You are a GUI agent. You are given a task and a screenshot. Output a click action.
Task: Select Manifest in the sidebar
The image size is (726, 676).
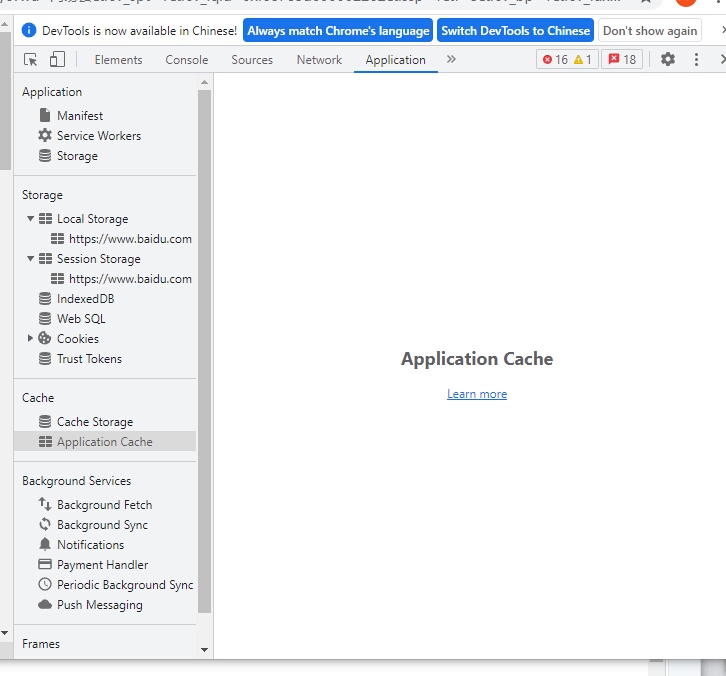[80, 116]
